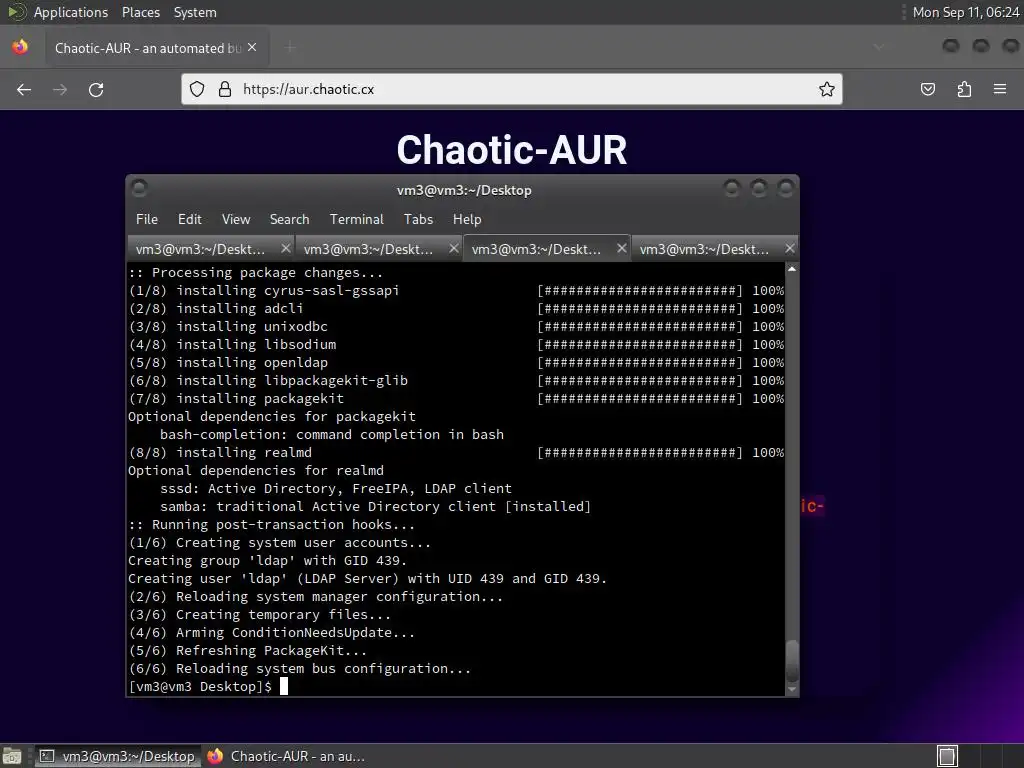Image resolution: width=1024 pixels, height=768 pixels.
Task: Close the Chaotic-AUR browser tab
Action: 252,47
